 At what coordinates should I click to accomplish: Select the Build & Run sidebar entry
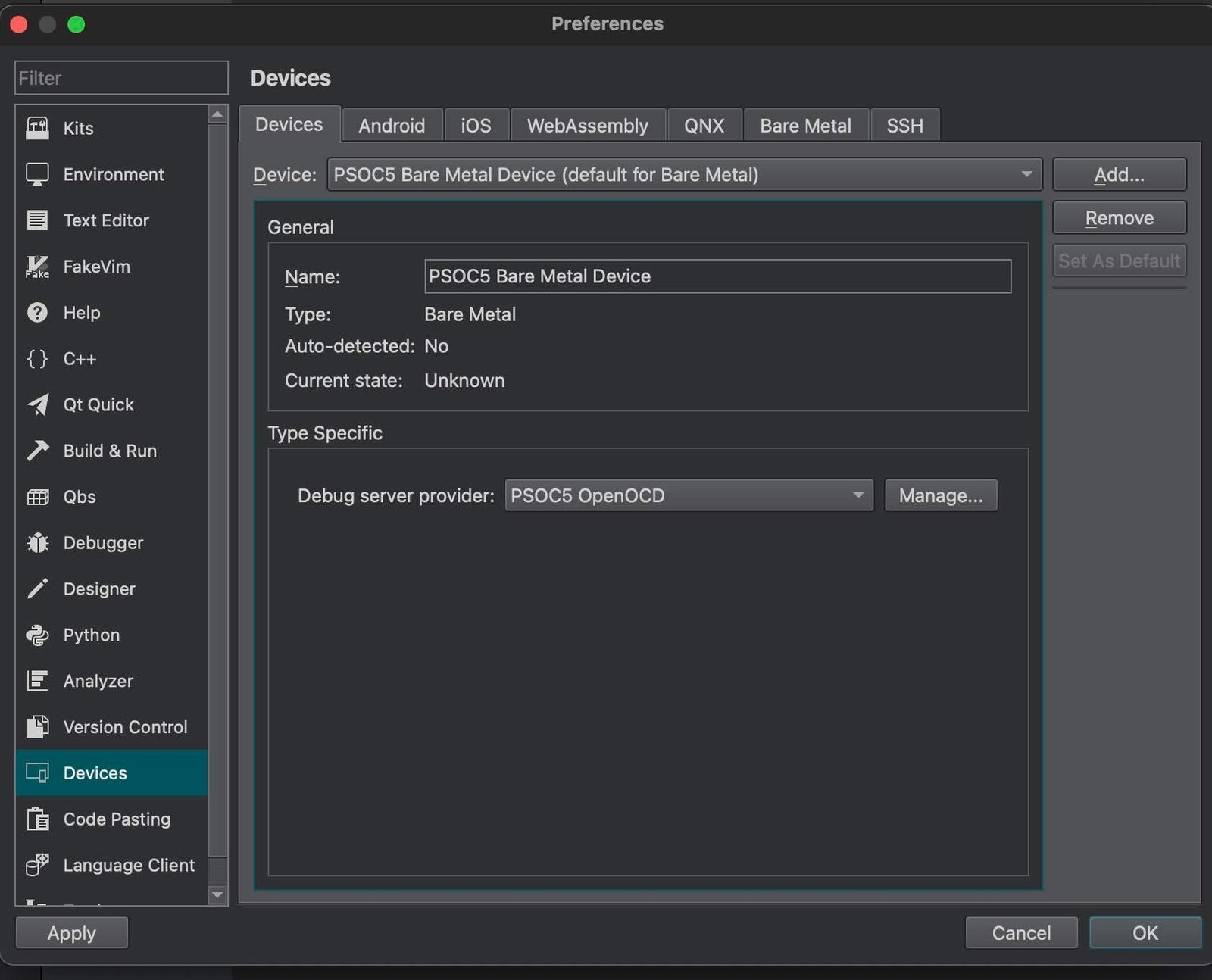[x=110, y=451]
